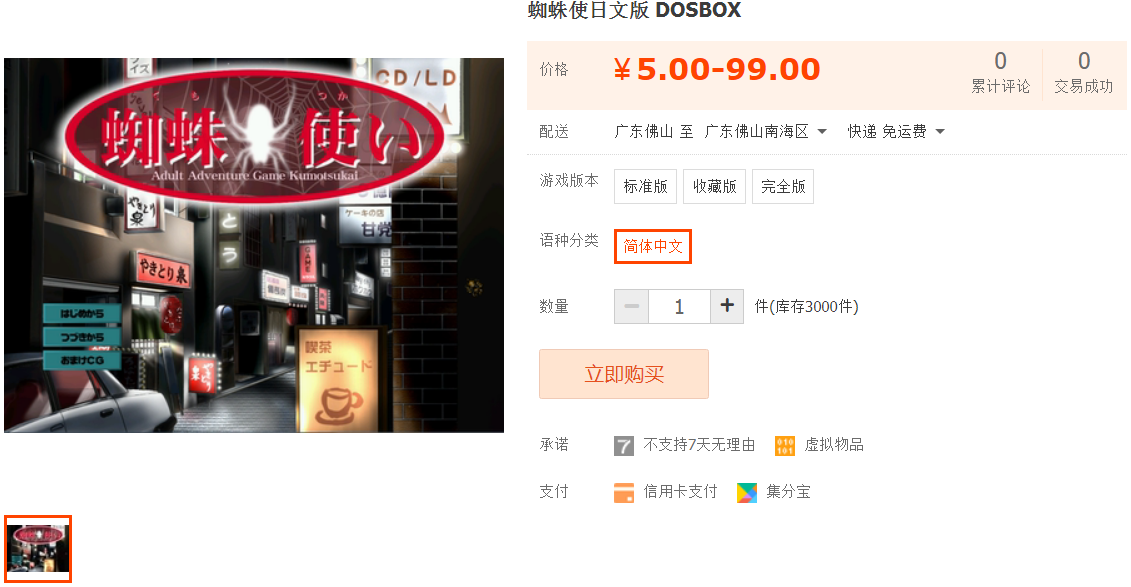Expand the 快递 免运费 shipping dropdown

coord(896,131)
